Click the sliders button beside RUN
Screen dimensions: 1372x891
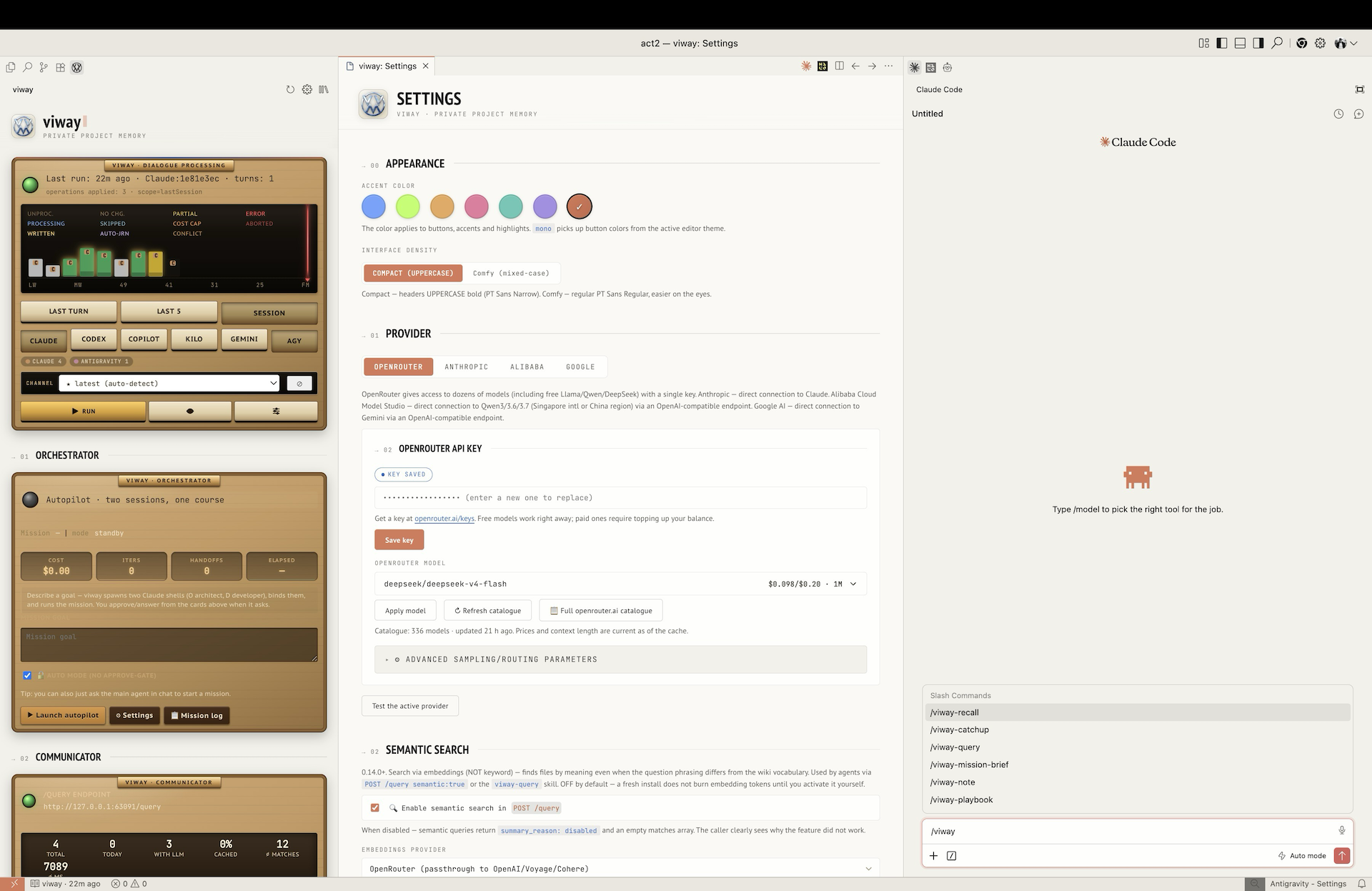pyautogui.click(x=276, y=411)
